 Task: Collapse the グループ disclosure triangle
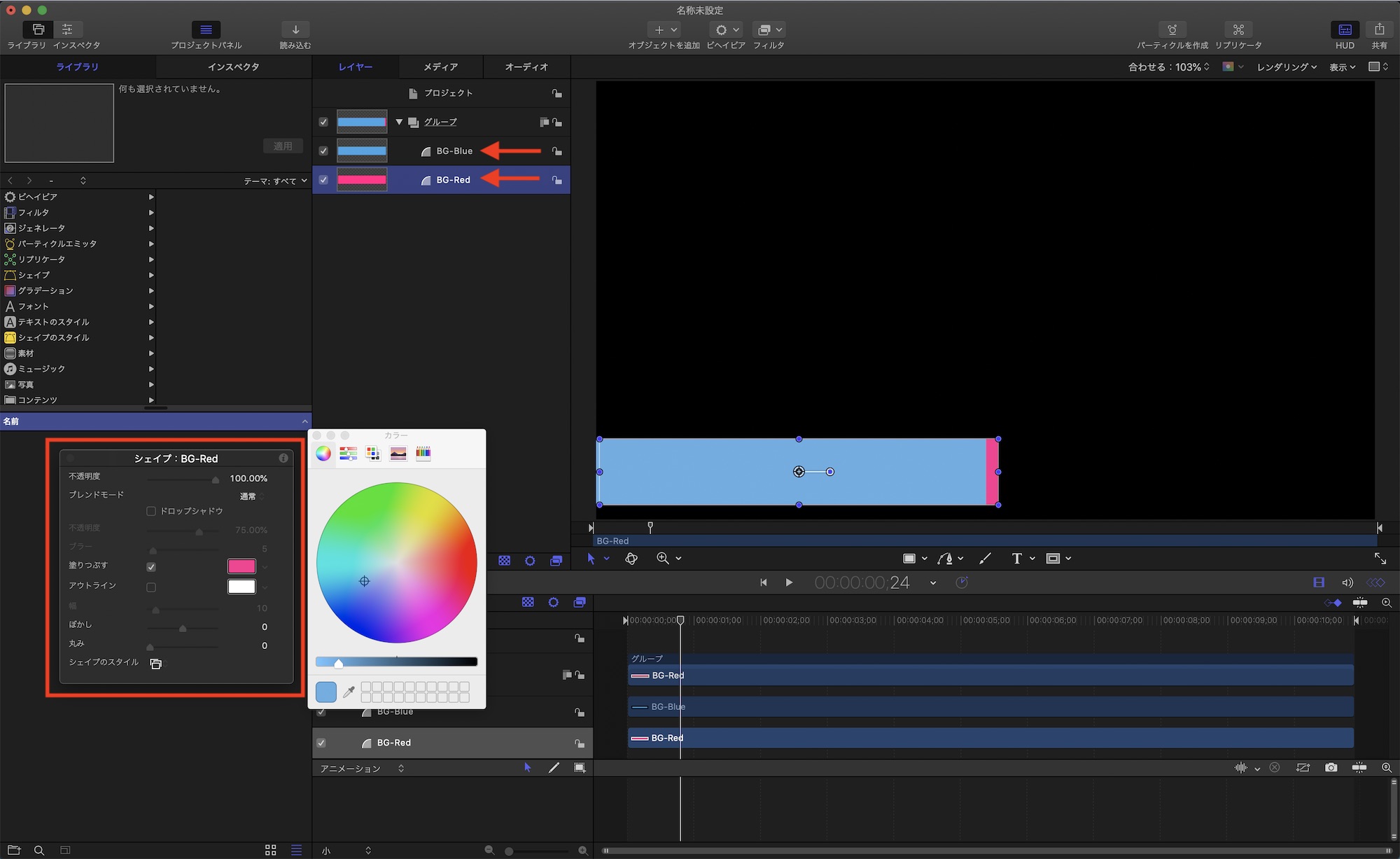[399, 122]
